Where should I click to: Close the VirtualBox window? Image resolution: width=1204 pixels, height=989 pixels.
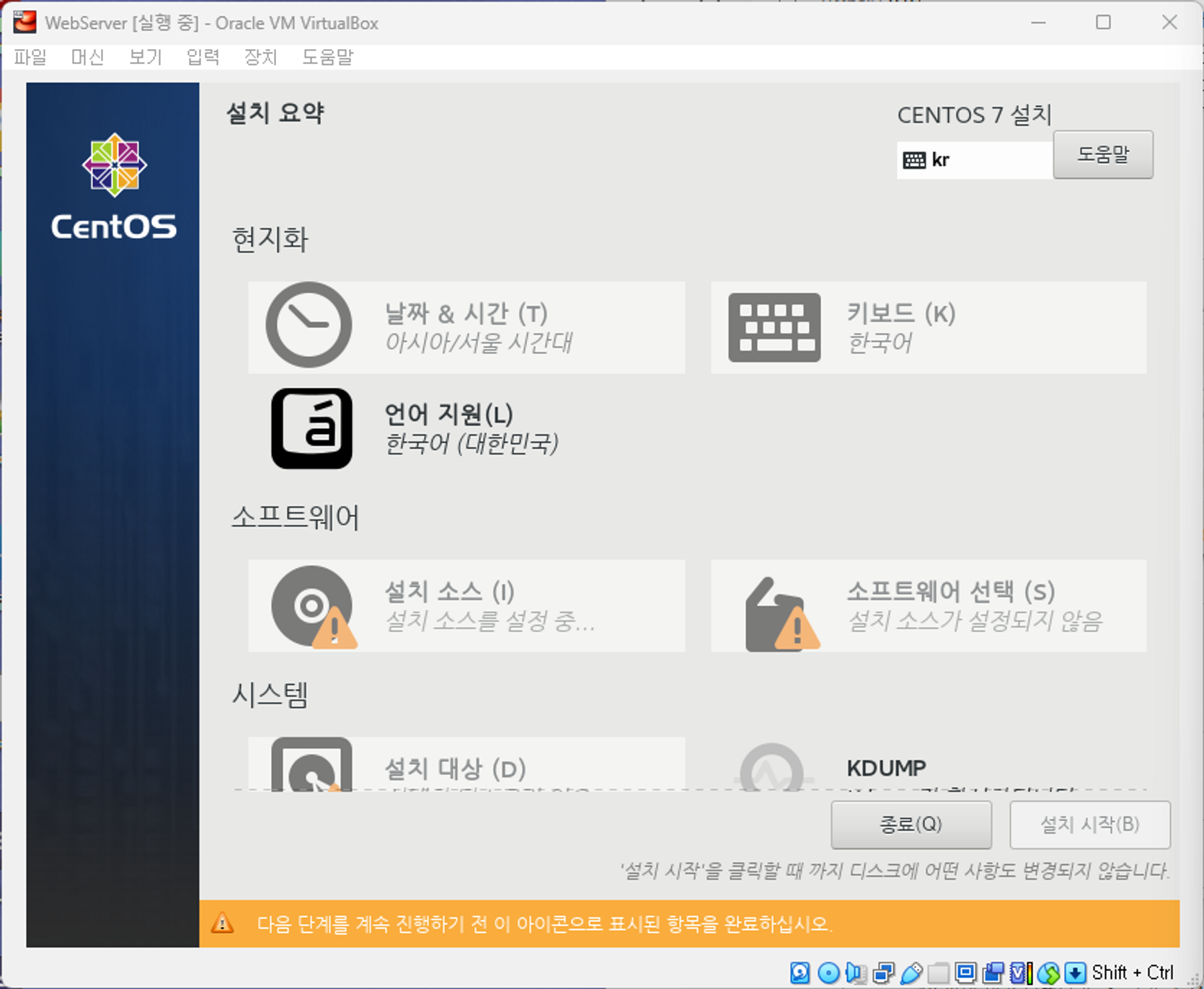1169,22
